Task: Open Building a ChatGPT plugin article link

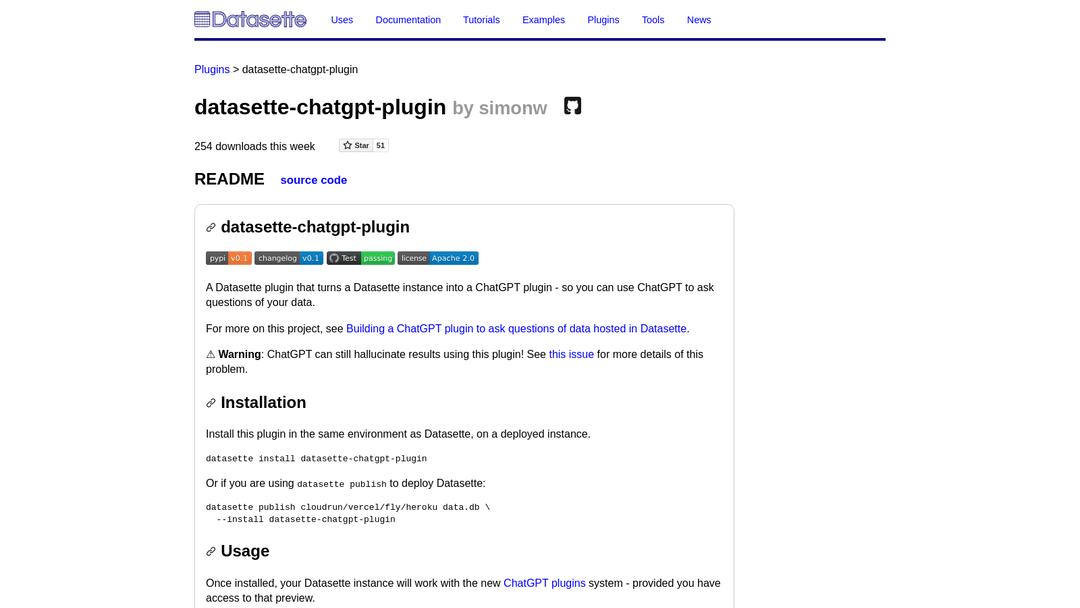Action: [x=516, y=329]
